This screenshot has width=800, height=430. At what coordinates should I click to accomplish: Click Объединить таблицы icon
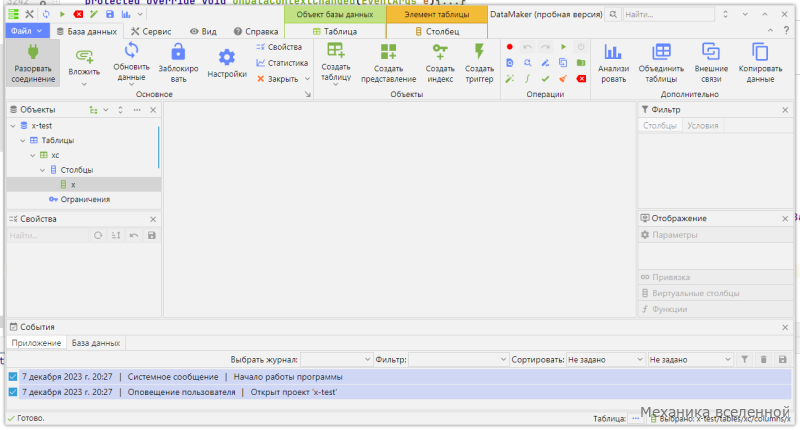coord(661,53)
